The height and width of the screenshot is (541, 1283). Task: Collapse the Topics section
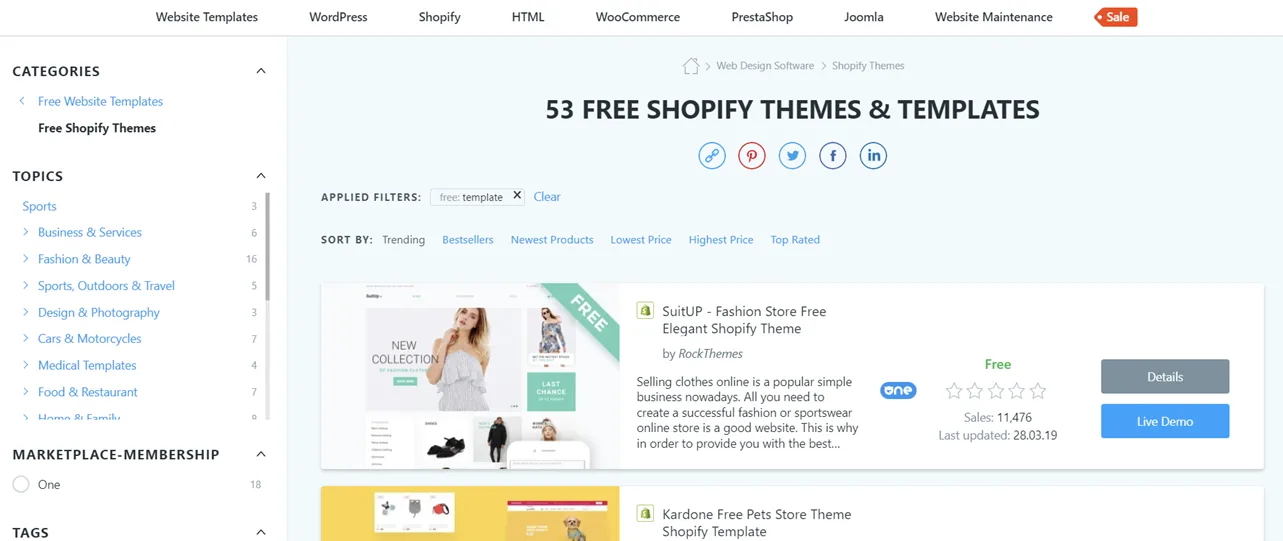point(261,176)
